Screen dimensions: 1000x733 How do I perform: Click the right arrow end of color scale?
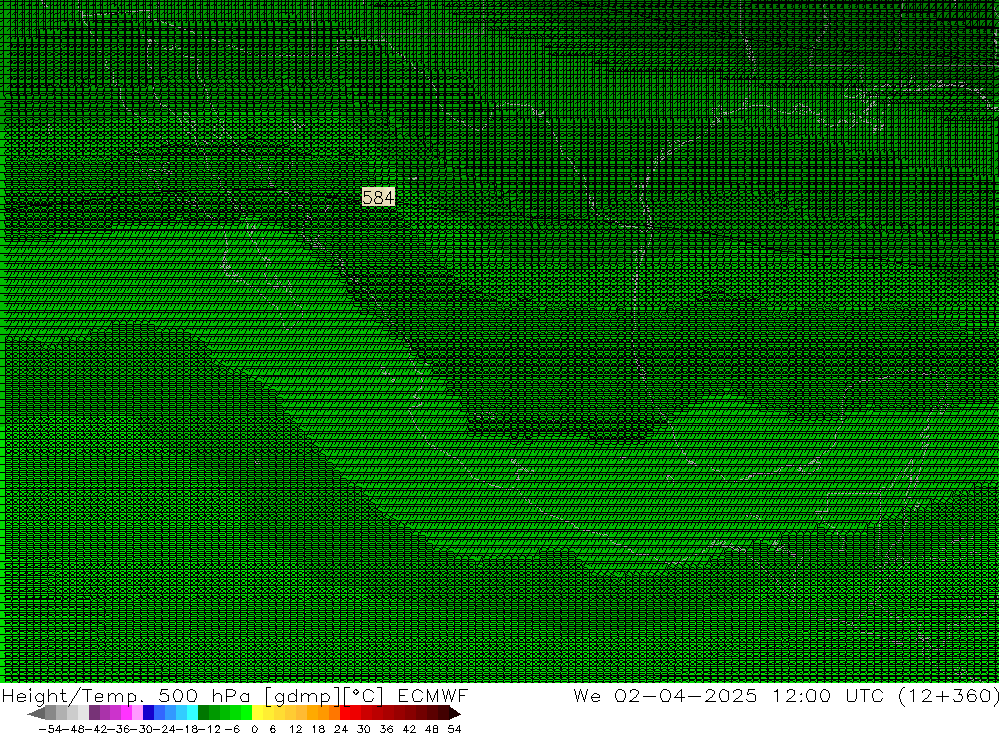pyautogui.click(x=454, y=713)
